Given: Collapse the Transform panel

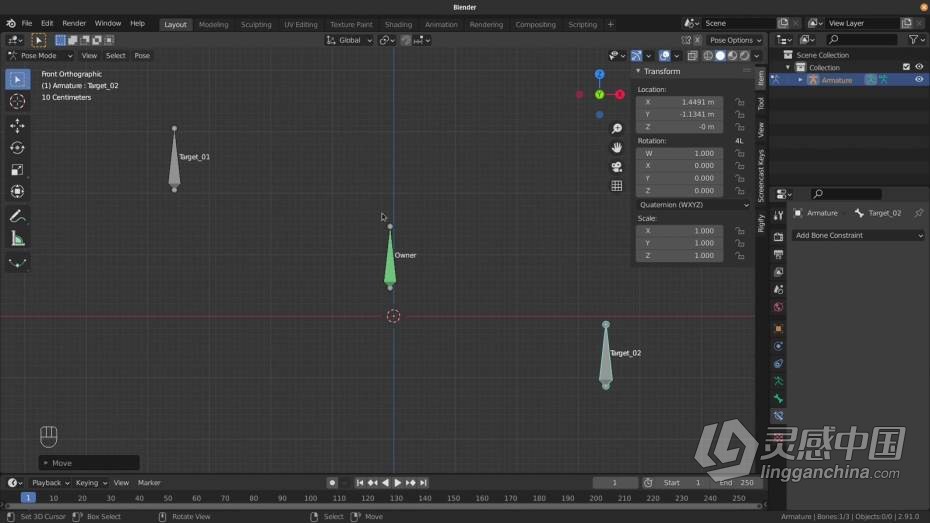Looking at the screenshot, I should click(639, 71).
